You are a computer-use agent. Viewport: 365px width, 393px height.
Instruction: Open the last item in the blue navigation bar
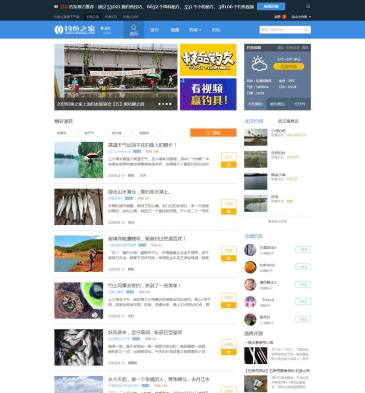point(216,30)
